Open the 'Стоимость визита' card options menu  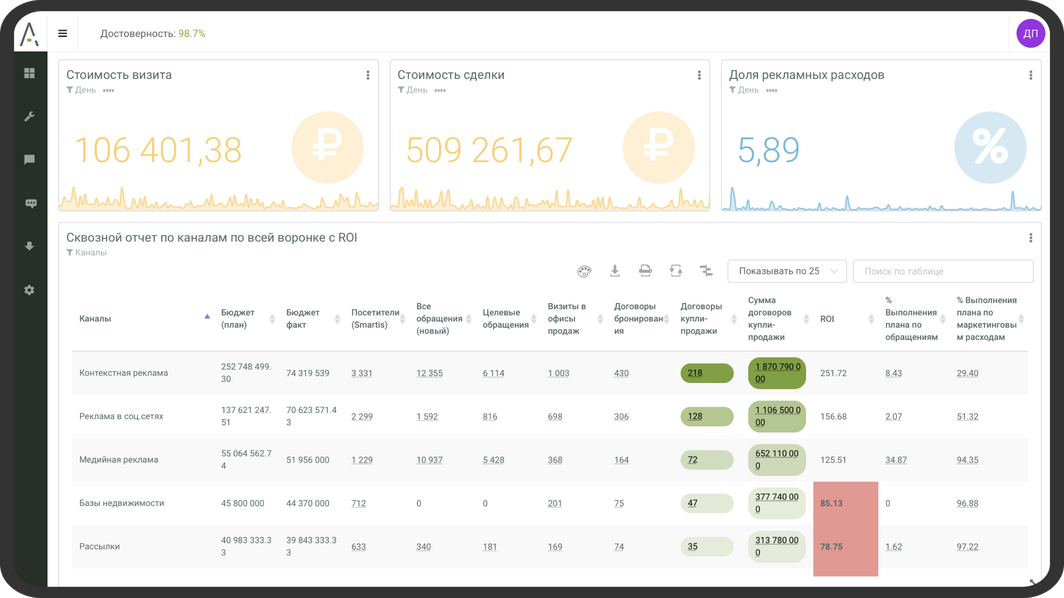[368, 75]
